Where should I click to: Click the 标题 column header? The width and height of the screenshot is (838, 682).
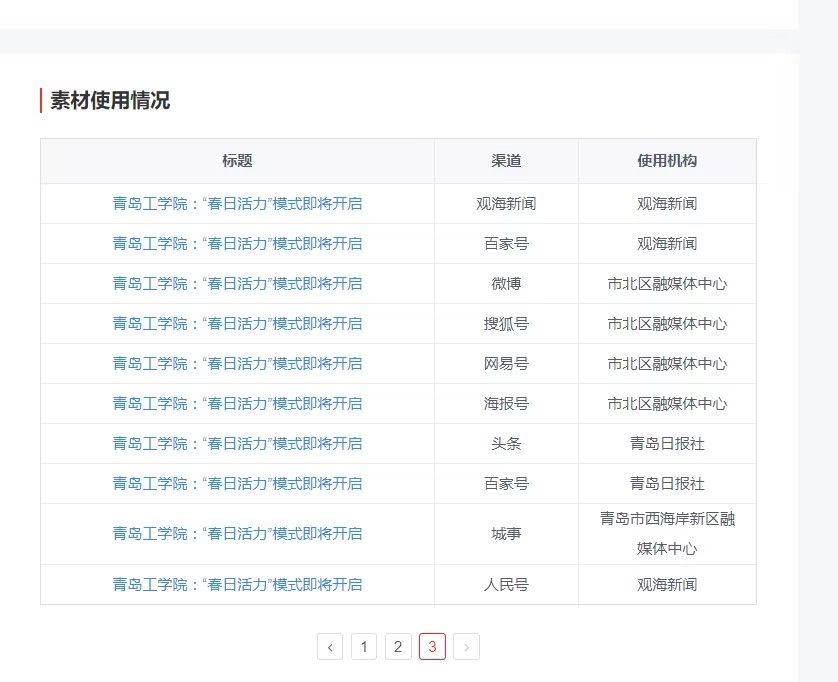click(x=237, y=161)
